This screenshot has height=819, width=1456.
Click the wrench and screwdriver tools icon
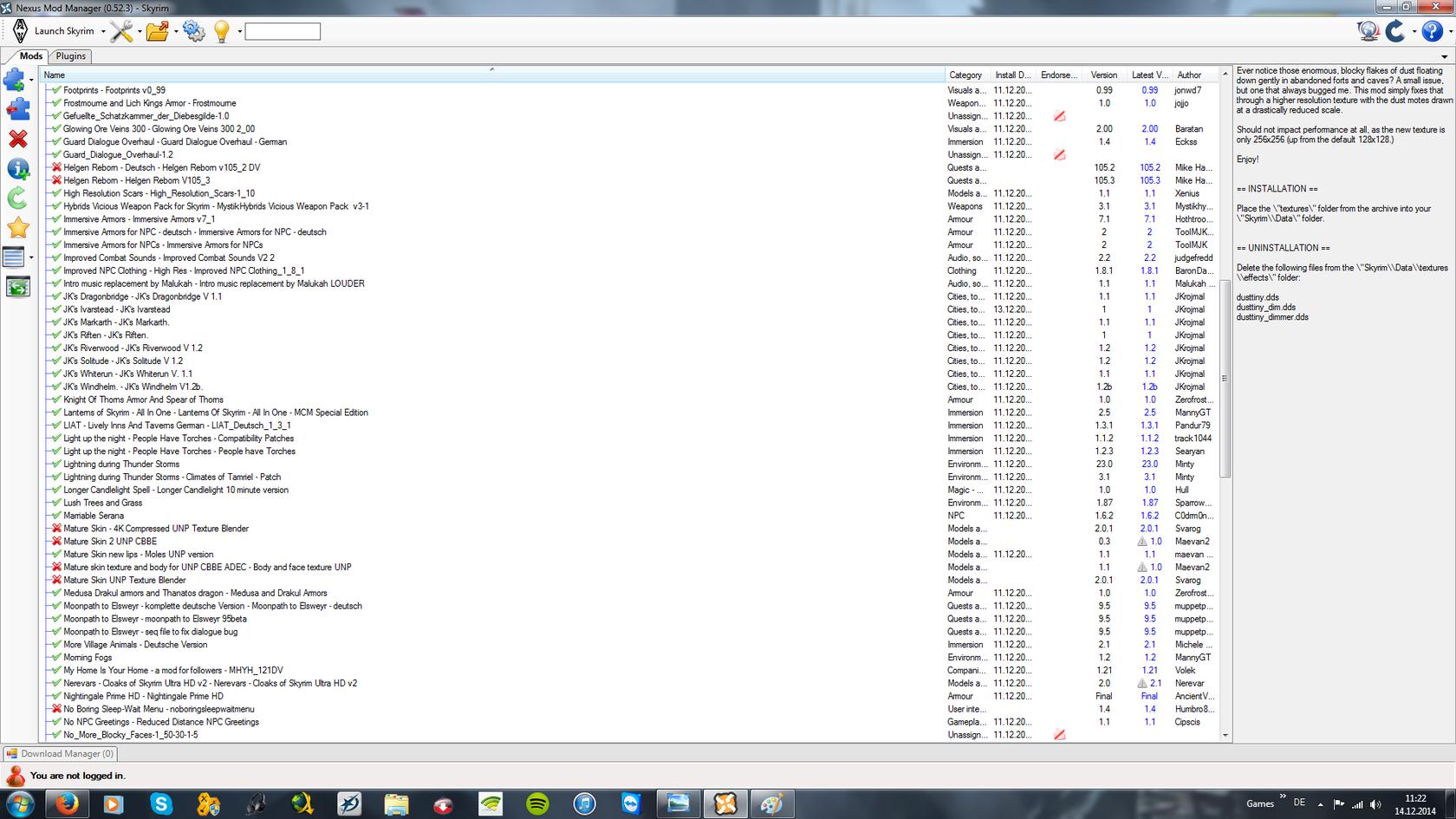point(121,32)
